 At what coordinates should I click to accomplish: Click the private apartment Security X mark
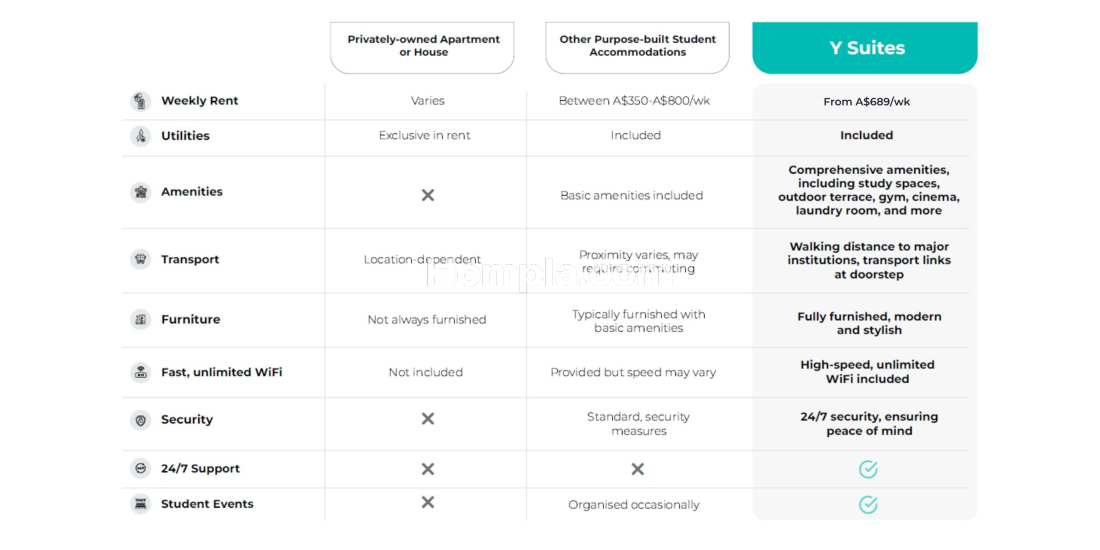click(427, 419)
